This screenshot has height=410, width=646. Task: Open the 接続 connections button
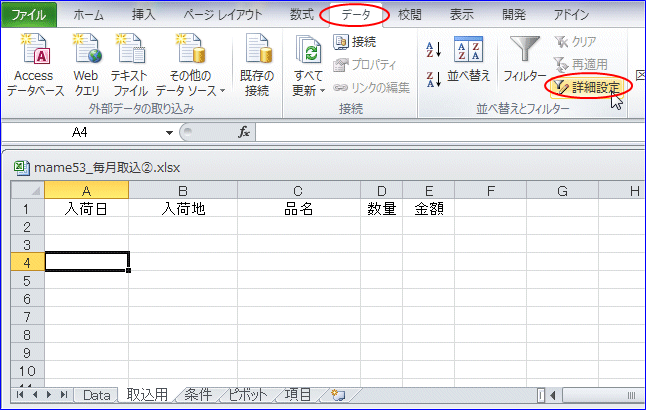point(355,42)
